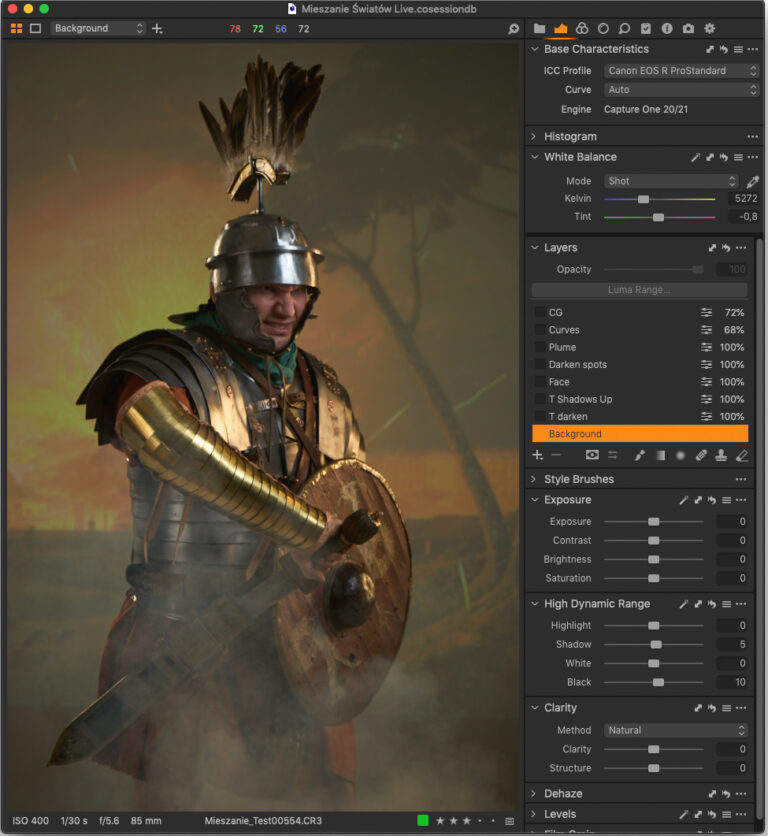Open the White Balance presets menu icon
This screenshot has width=768, height=836.
click(738, 157)
